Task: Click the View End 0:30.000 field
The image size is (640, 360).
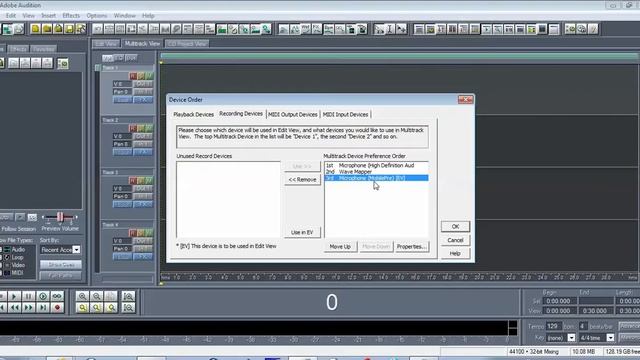Action: [596, 311]
